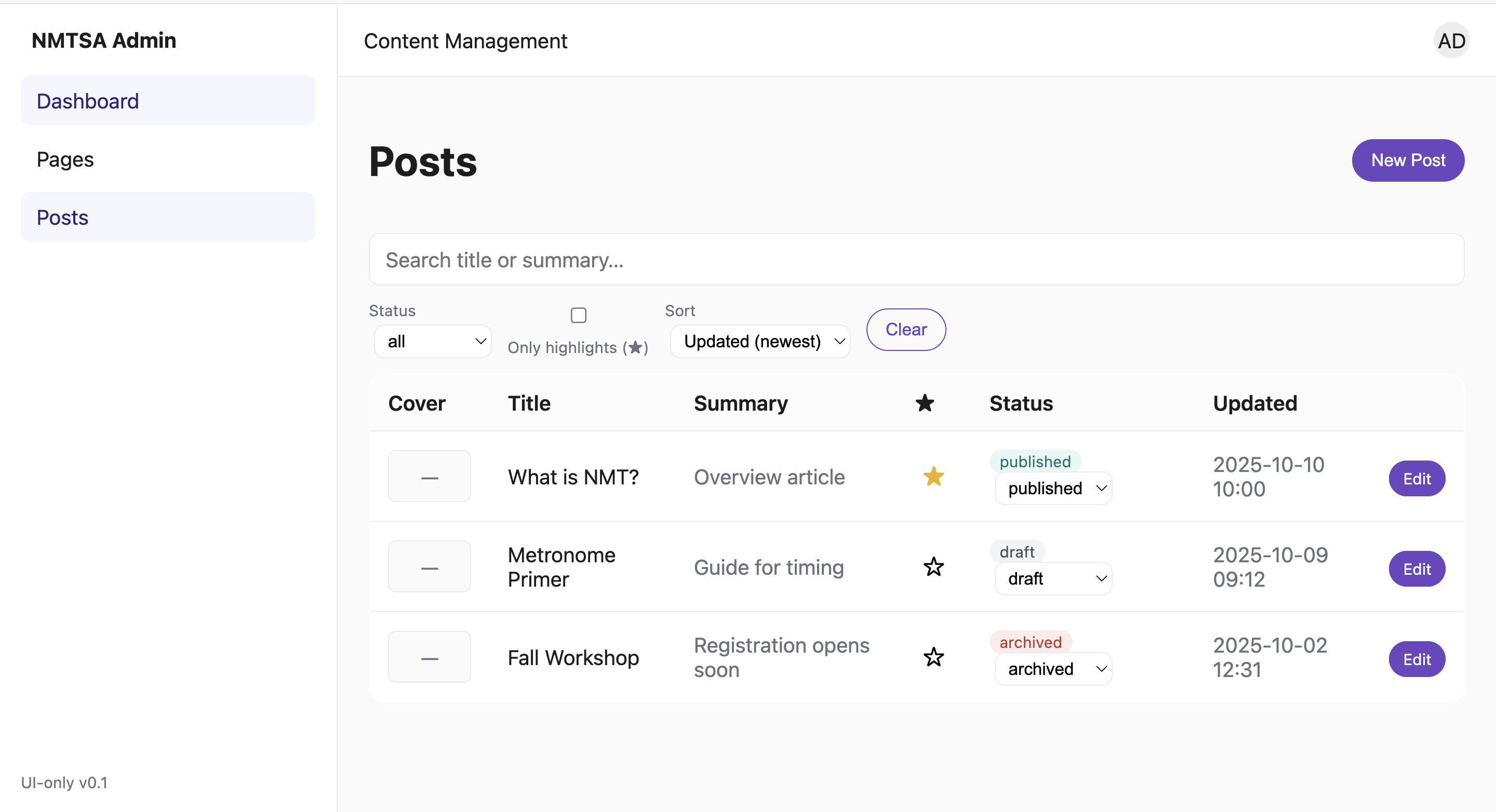This screenshot has width=1496, height=812.
Task: Open the Sort order dropdown
Action: [x=761, y=341]
